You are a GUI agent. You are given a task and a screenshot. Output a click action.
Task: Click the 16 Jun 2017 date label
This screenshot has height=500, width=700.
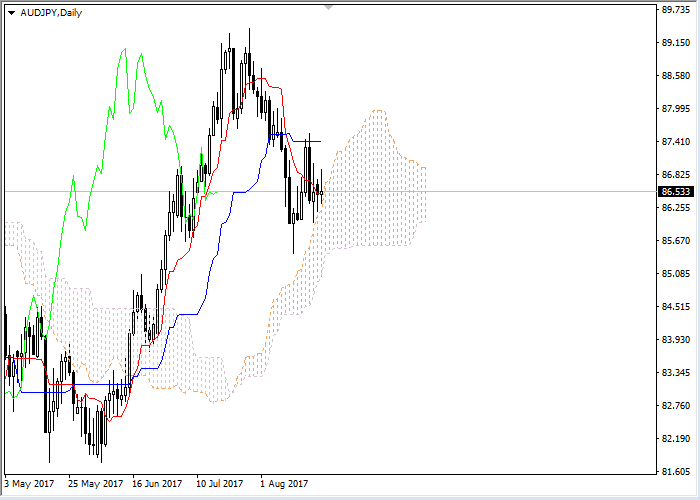pos(158,483)
